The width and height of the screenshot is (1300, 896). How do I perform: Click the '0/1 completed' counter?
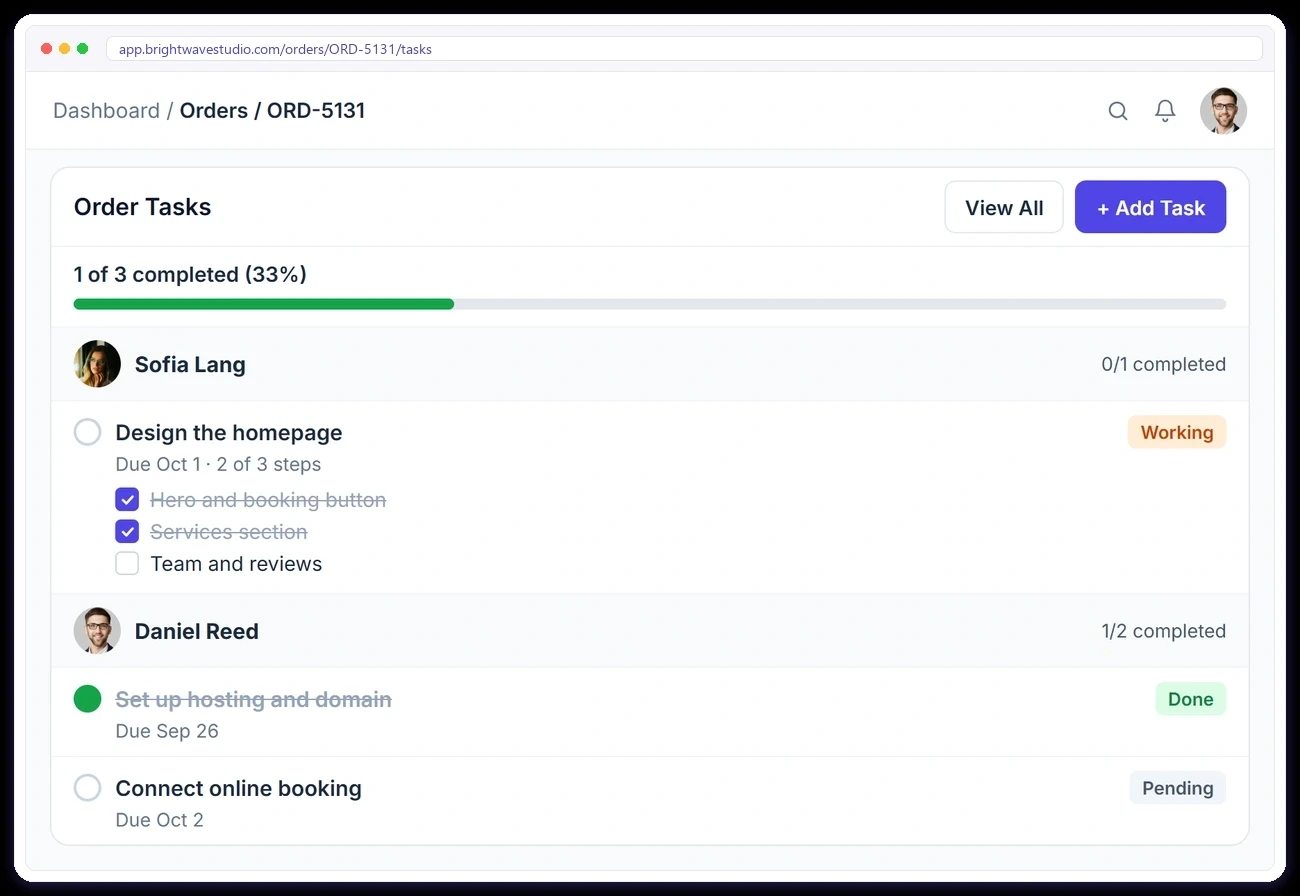(1164, 364)
